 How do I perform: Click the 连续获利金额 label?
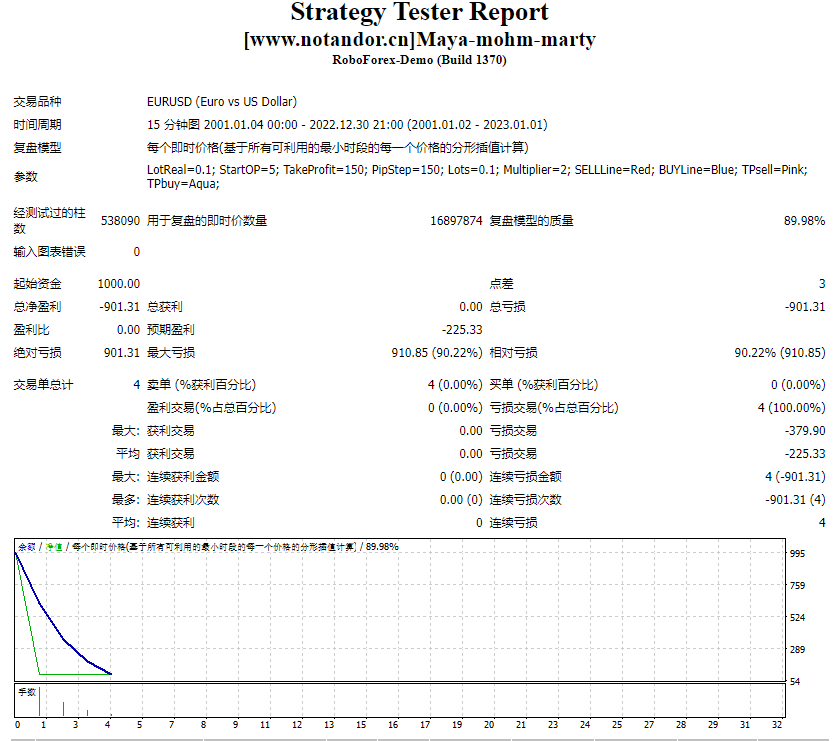pyautogui.click(x=183, y=477)
